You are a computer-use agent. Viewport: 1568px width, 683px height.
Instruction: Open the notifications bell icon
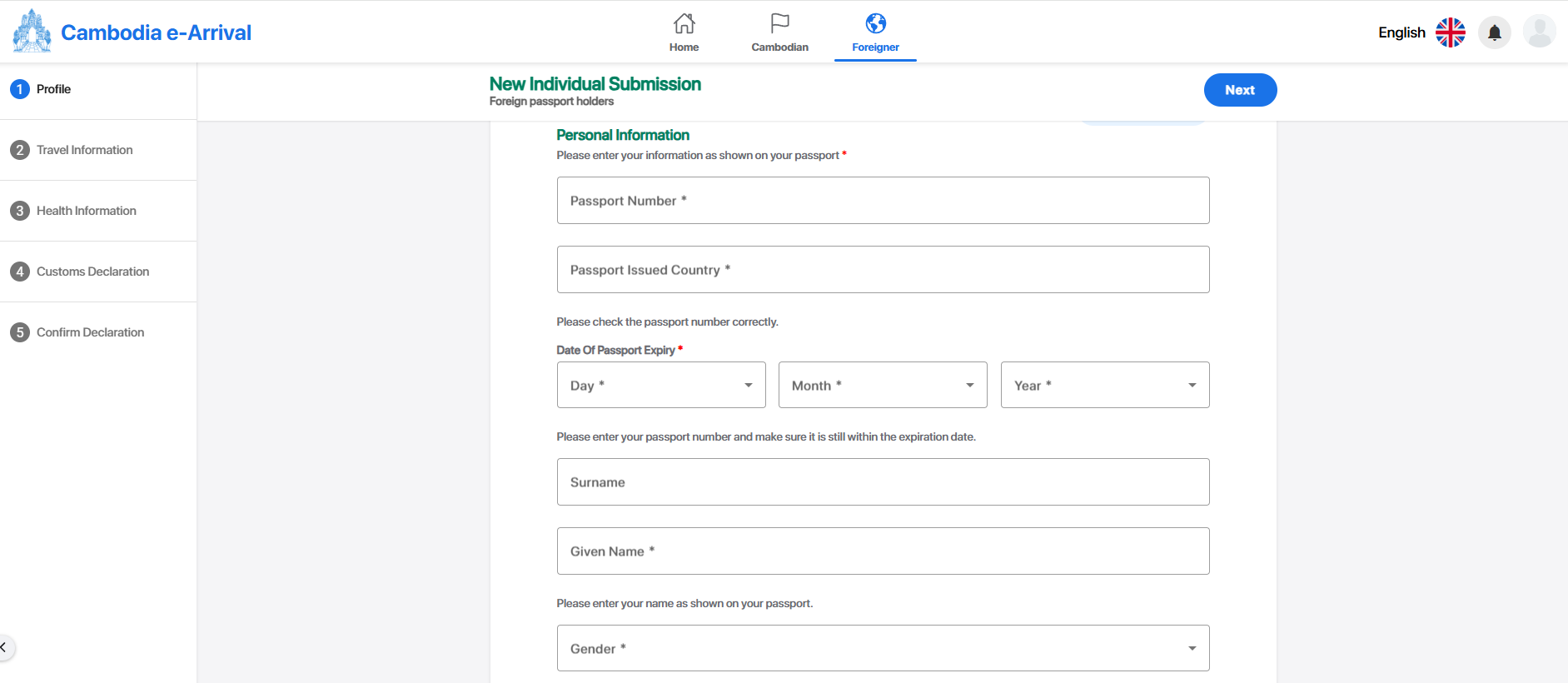click(x=1495, y=32)
